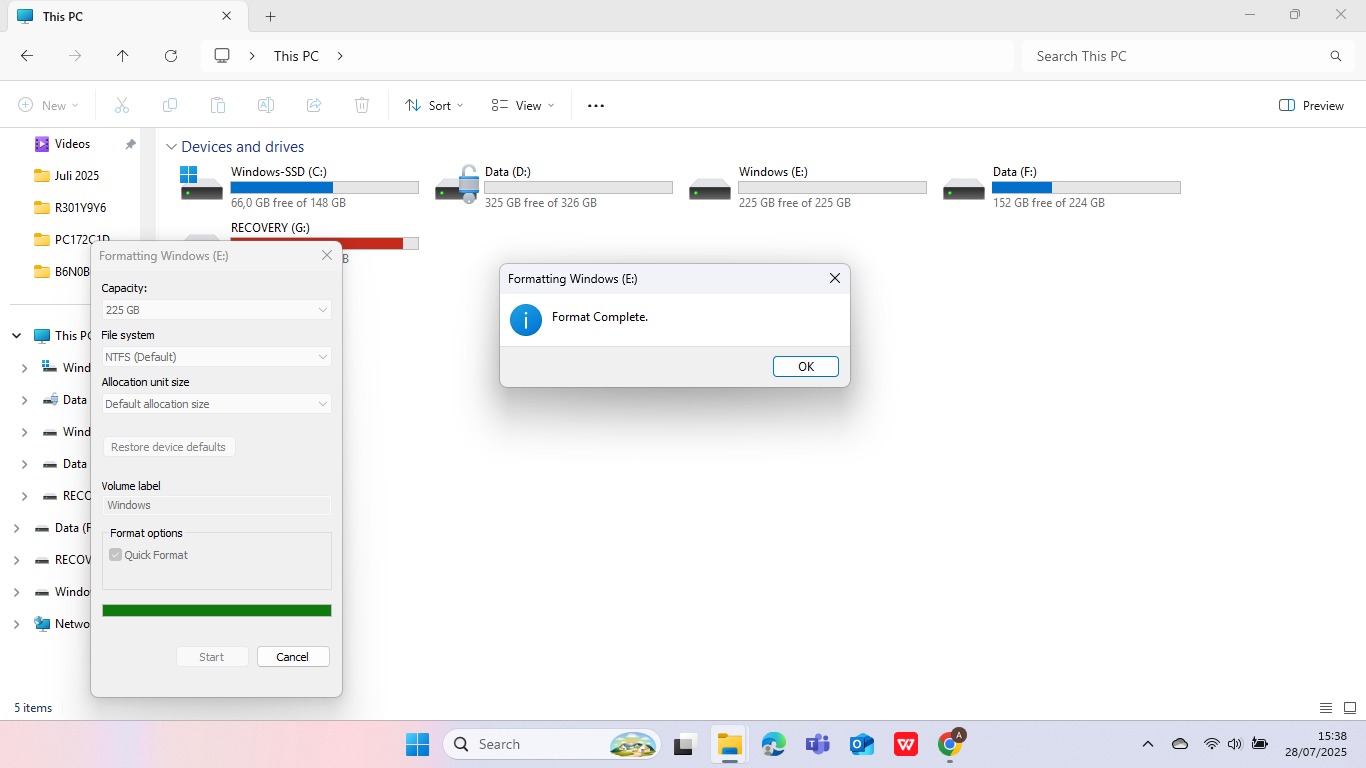Viewport: 1366px width, 768px height.
Task: Open the Sort menu
Action: pos(434,106)
